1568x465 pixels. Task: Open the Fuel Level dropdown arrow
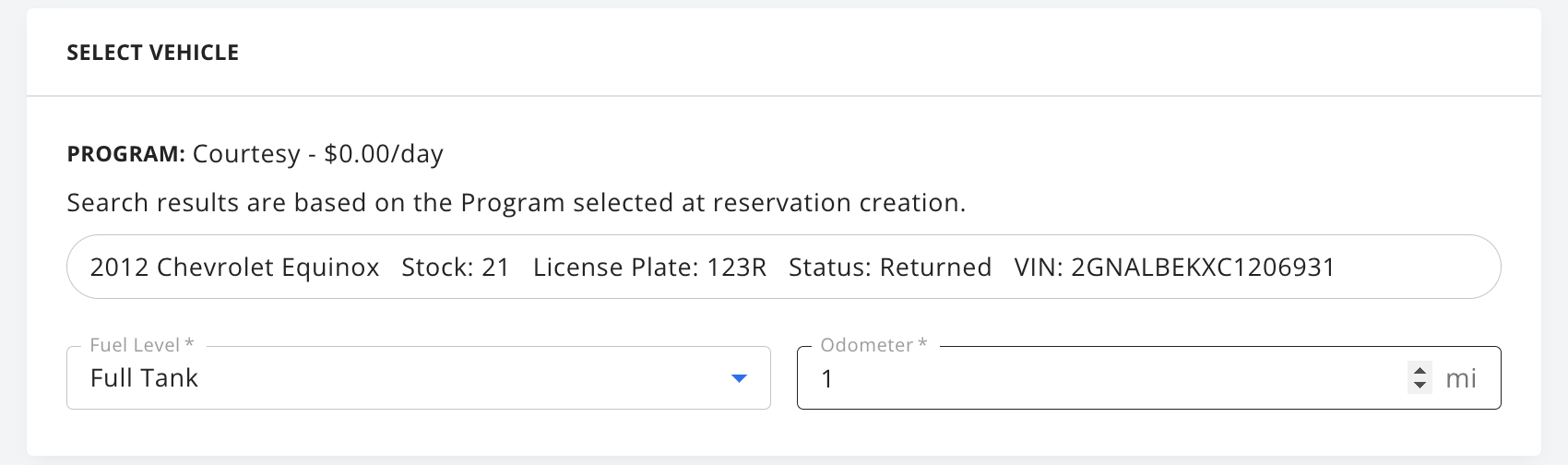[738, 378]
